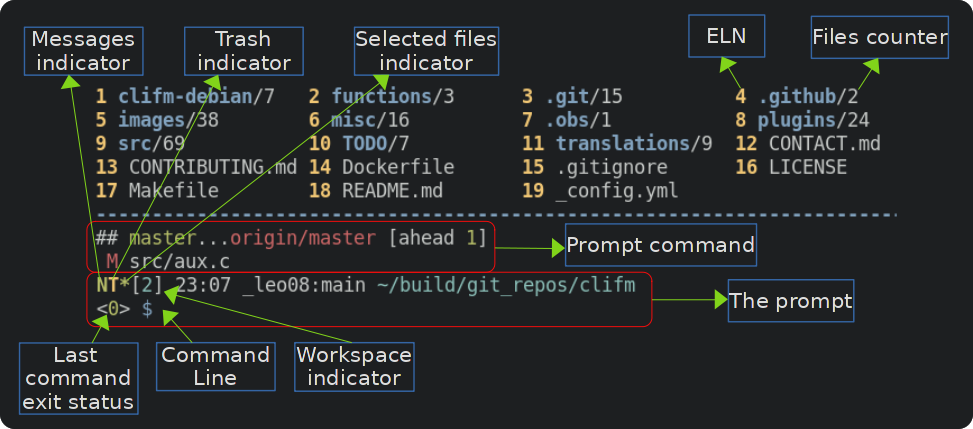Click the ~/build/git_repos/clifm path
The image size is (973, 429).
(506, 285)
